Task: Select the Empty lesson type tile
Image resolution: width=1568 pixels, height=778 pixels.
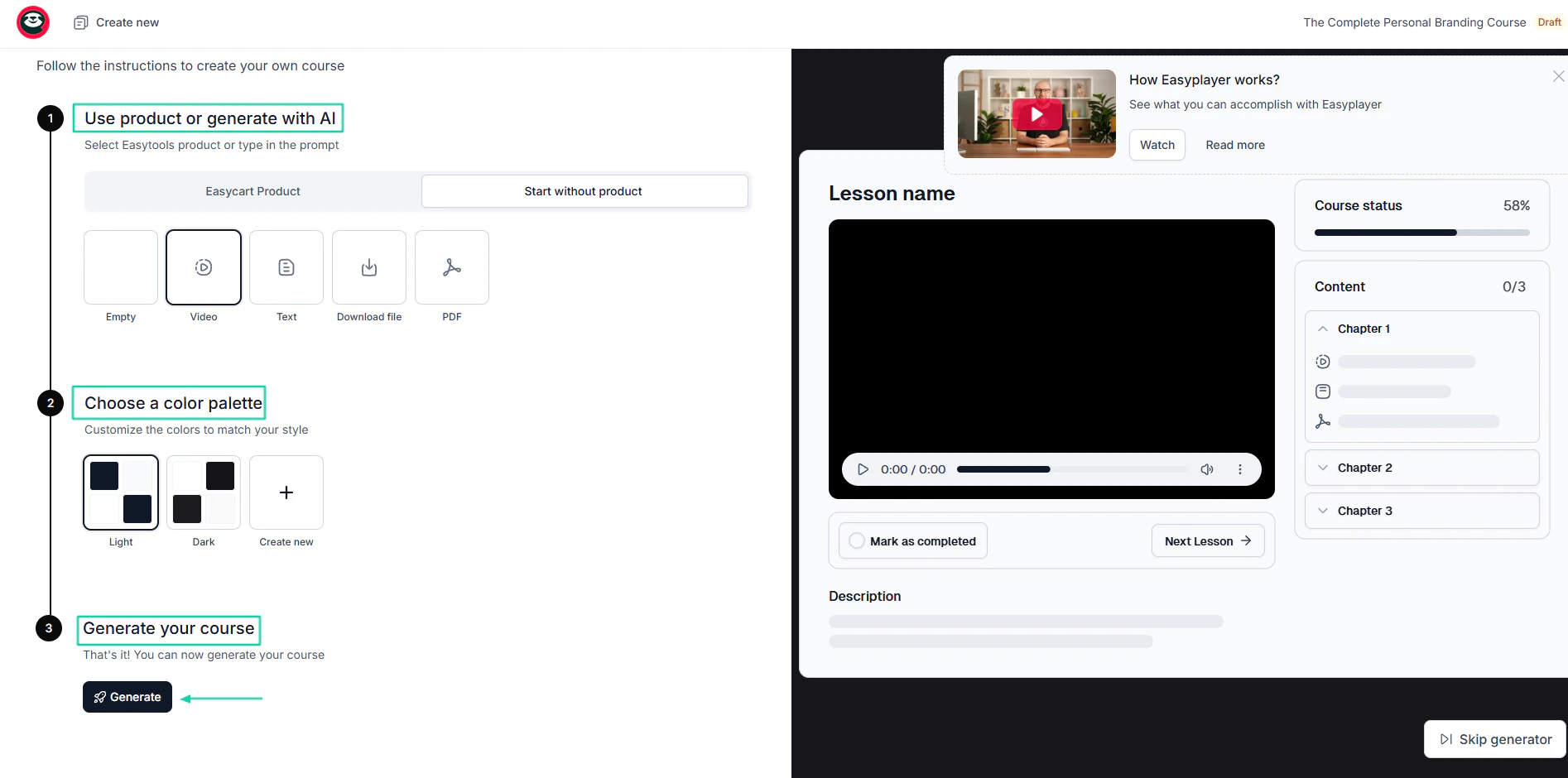Action: [x=121, y=267]
